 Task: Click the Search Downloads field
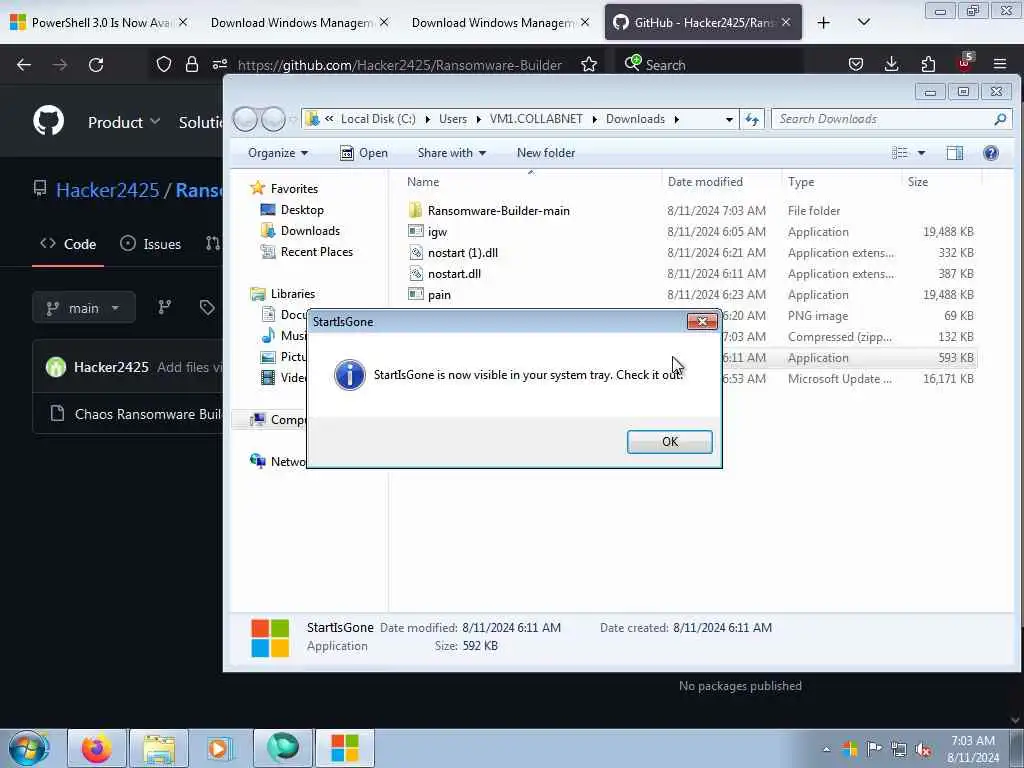tap(892, 119)
